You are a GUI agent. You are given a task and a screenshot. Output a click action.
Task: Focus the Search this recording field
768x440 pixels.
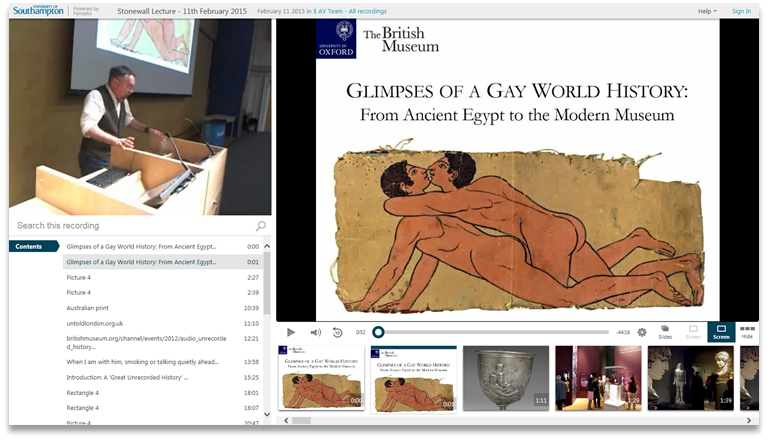pyautogui.click(x=132, y=225)
